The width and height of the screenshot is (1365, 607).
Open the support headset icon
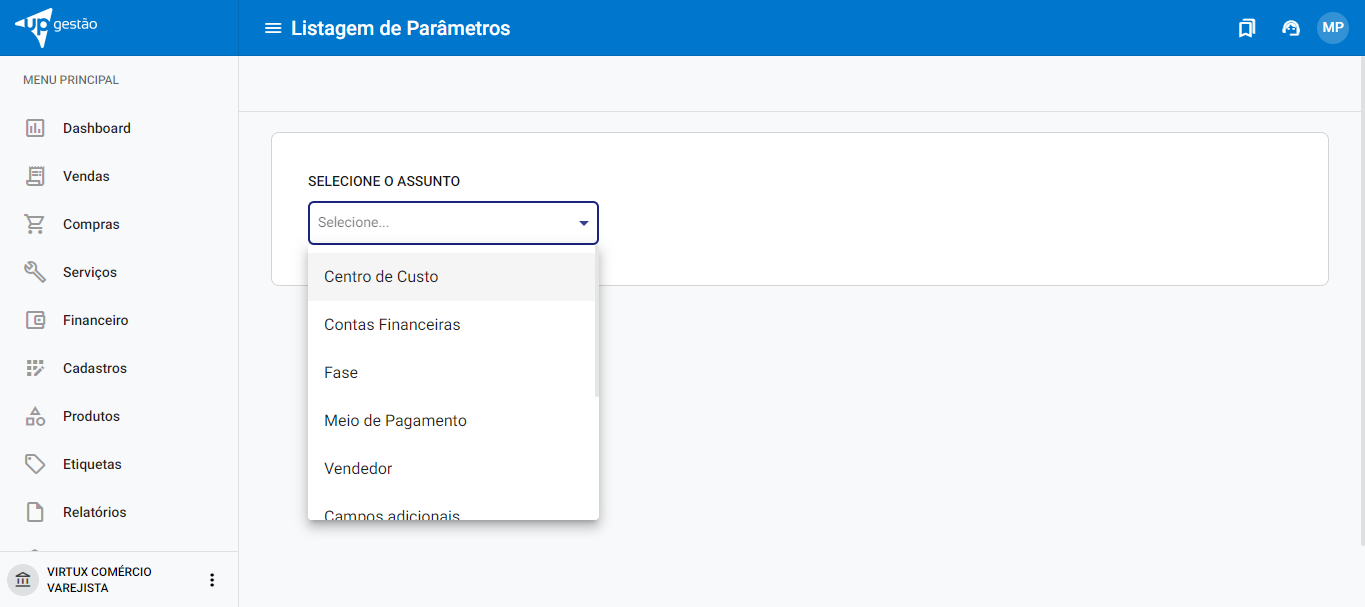coord(1290,28)
